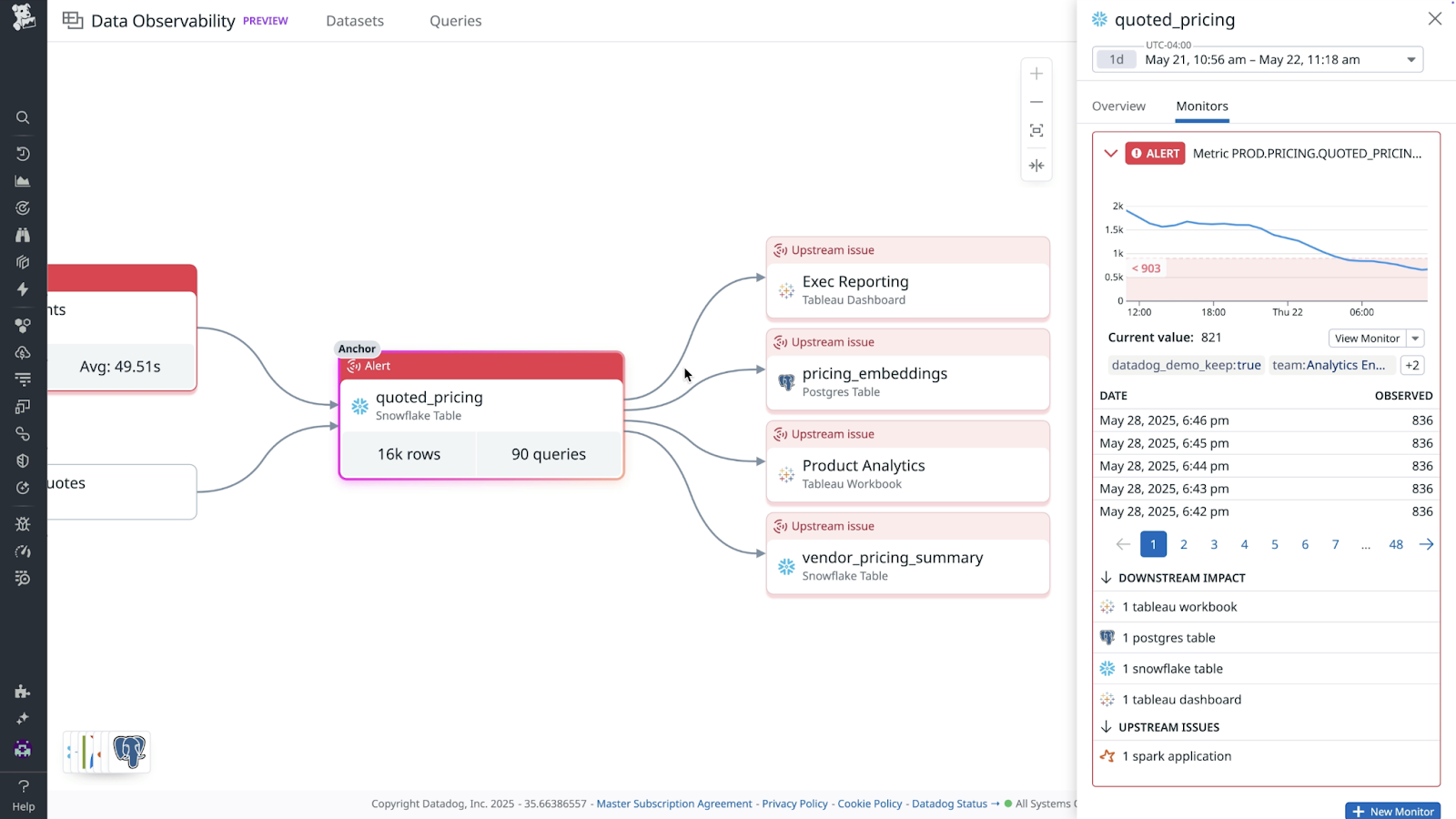Select the pricing_embeddings Postgres node
The width and height of the screenshot is (1456, 819).
click(x=908, y=370)
